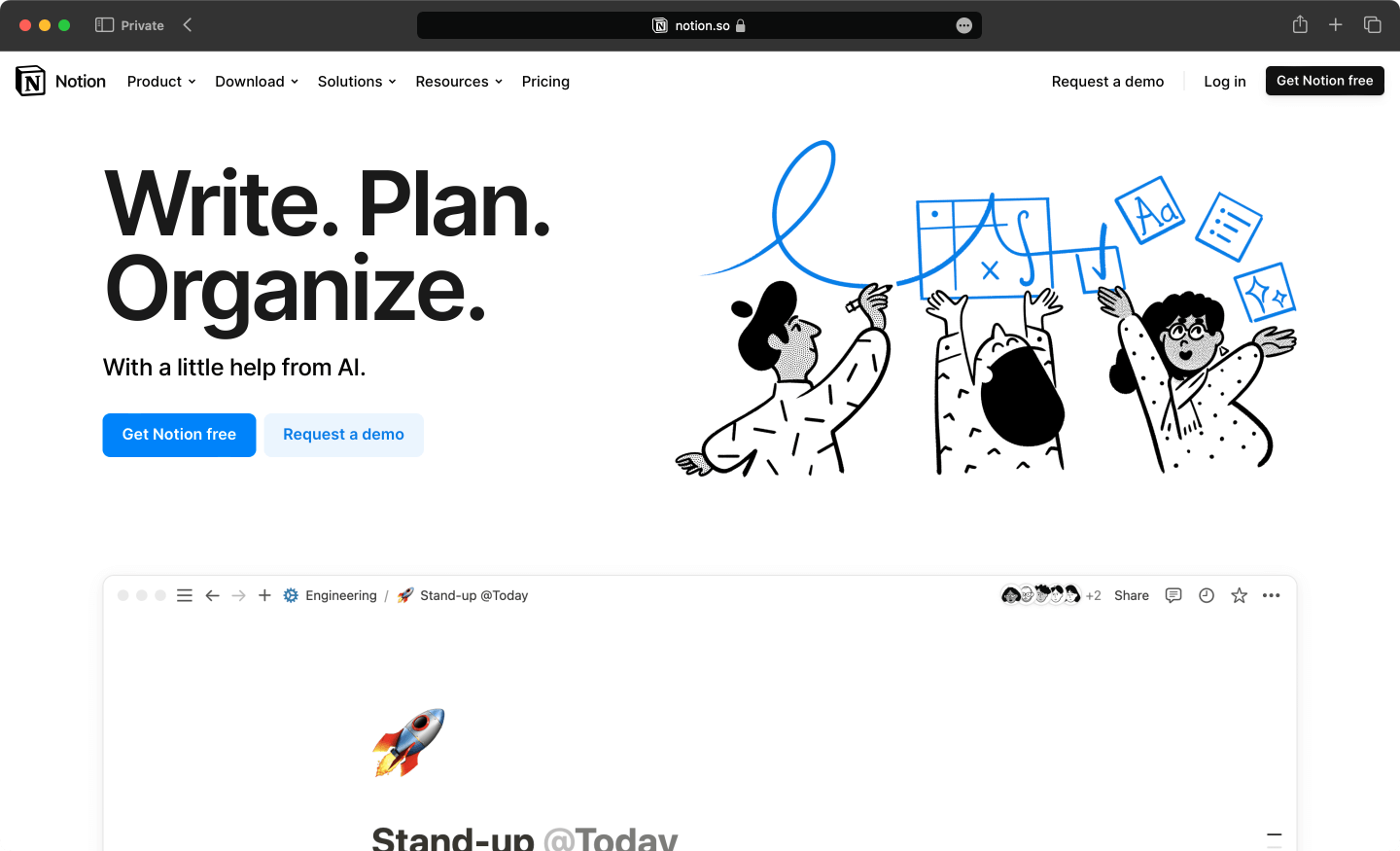
Task: Open the comments icon in demo toolbar
Action: click(x=1173, y=595)
